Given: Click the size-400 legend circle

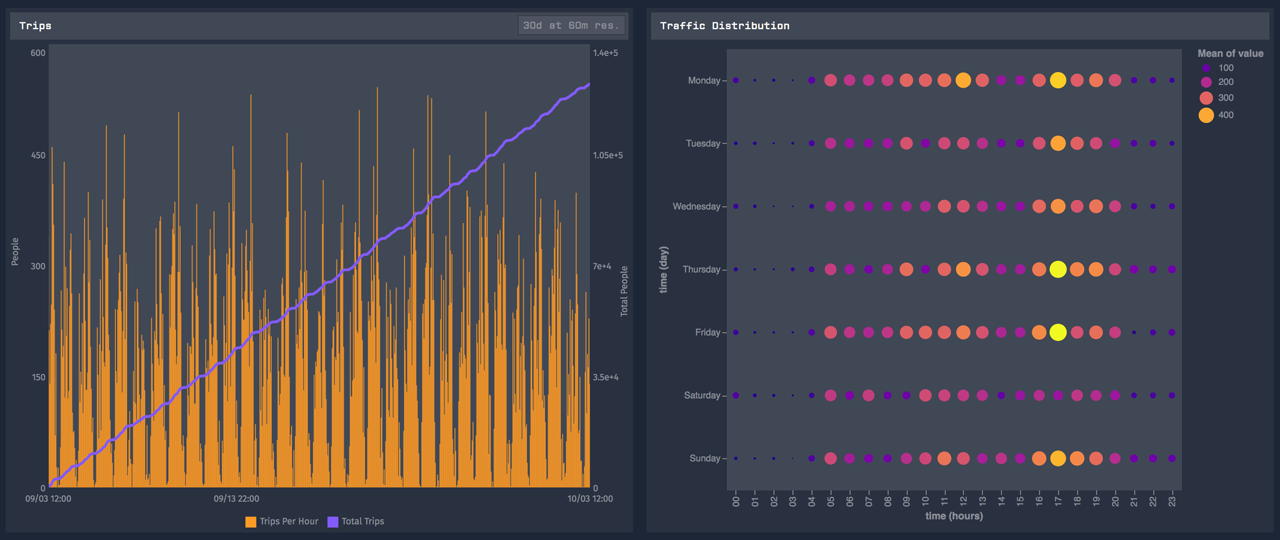Looking at the screenshot, I should tap(1206, 115).
